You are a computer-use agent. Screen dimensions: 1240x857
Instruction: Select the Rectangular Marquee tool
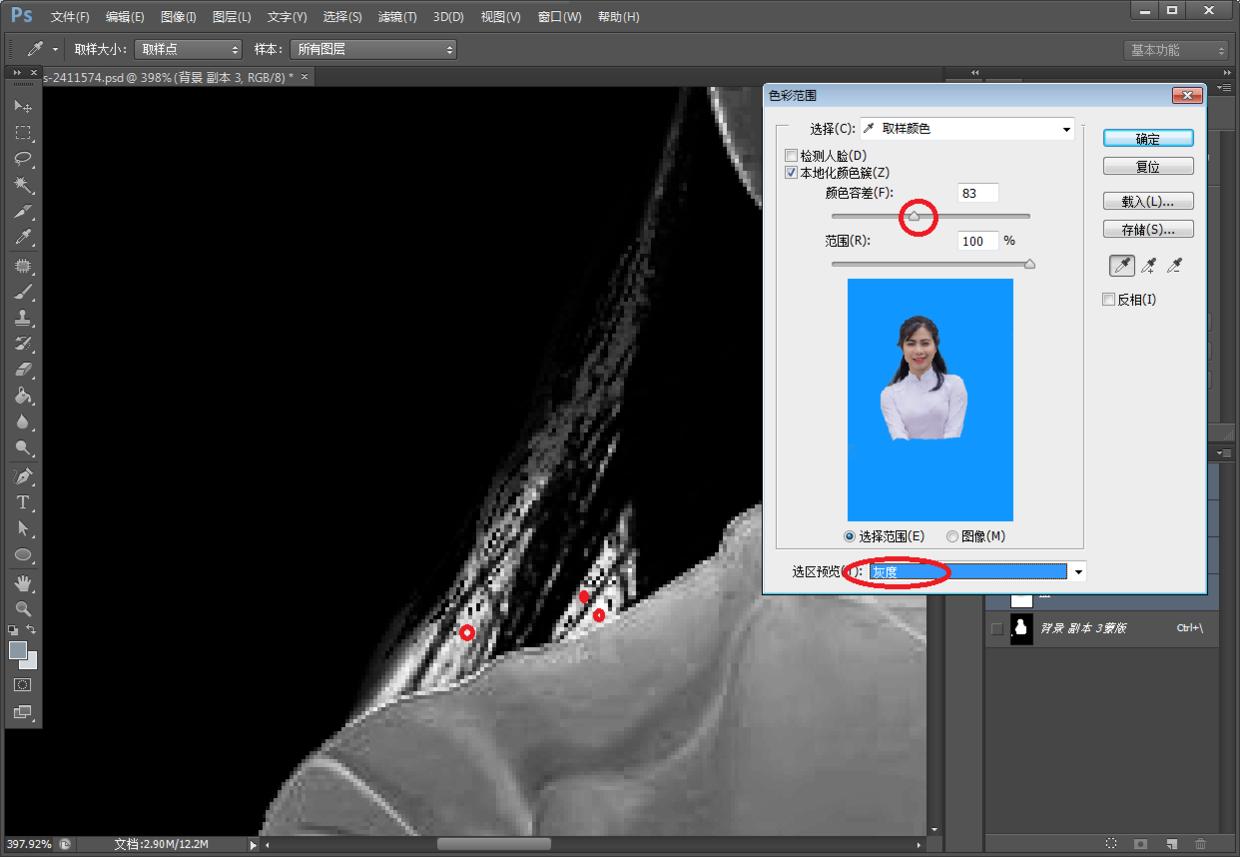(23, 133)
